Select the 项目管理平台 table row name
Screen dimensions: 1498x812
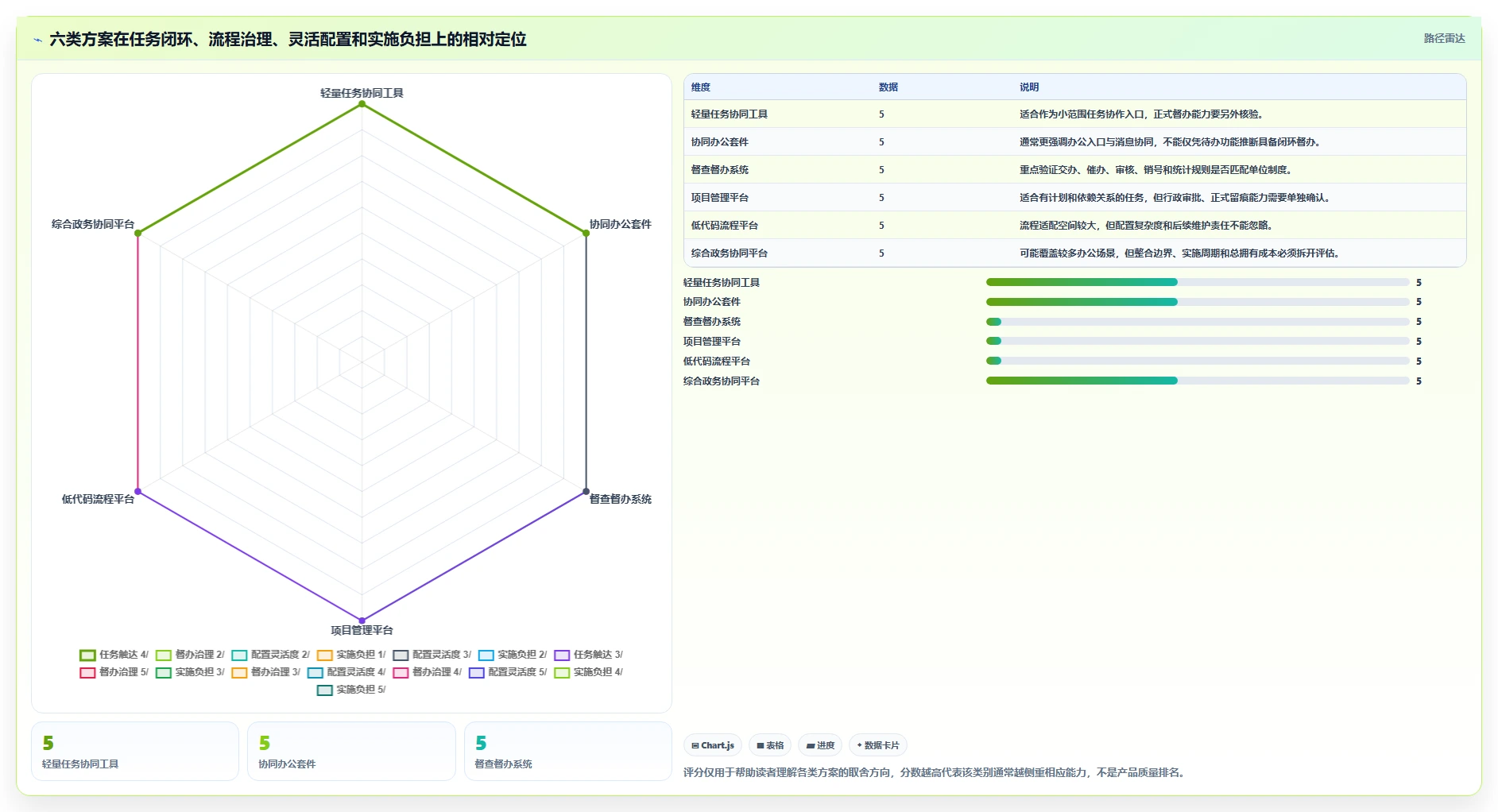coord(719,198)
